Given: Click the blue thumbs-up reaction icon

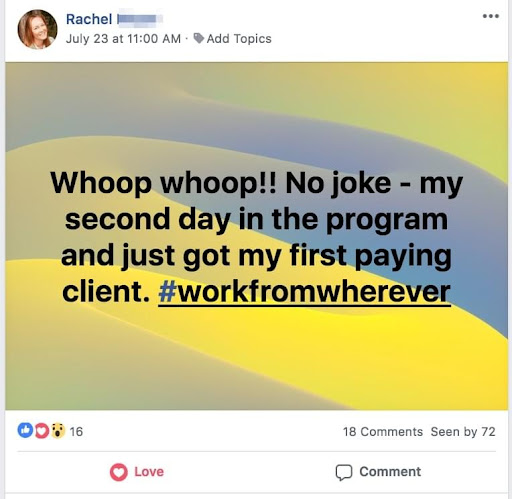Looking at the screenshot, I should coord(25,430).
